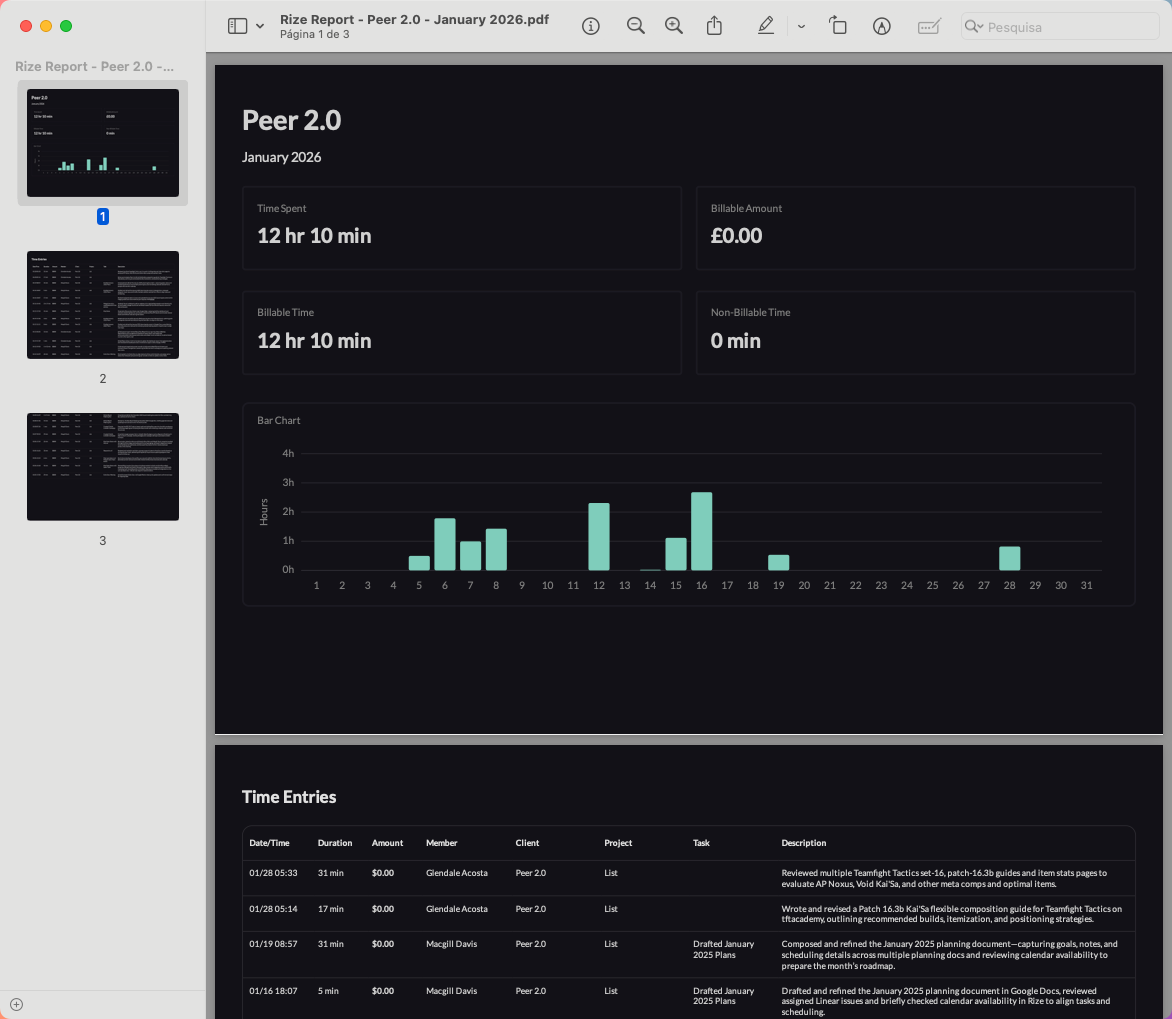The image size is (1172, 1019).
Task: Select the highlight pen tool
Action: pyautogui.click(x=766, y=26)
